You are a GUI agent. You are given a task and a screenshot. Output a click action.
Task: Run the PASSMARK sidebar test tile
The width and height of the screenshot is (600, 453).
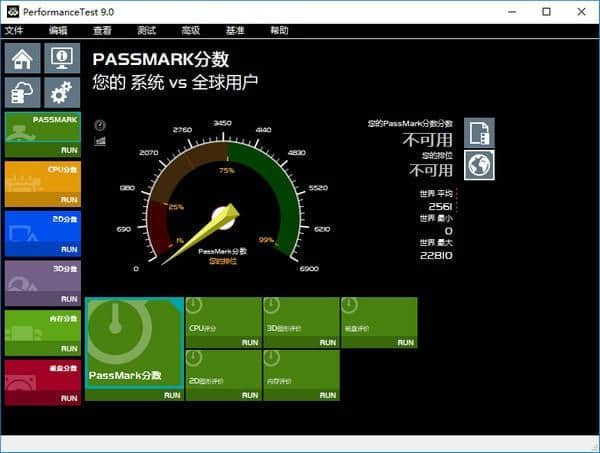pos(43,135)
